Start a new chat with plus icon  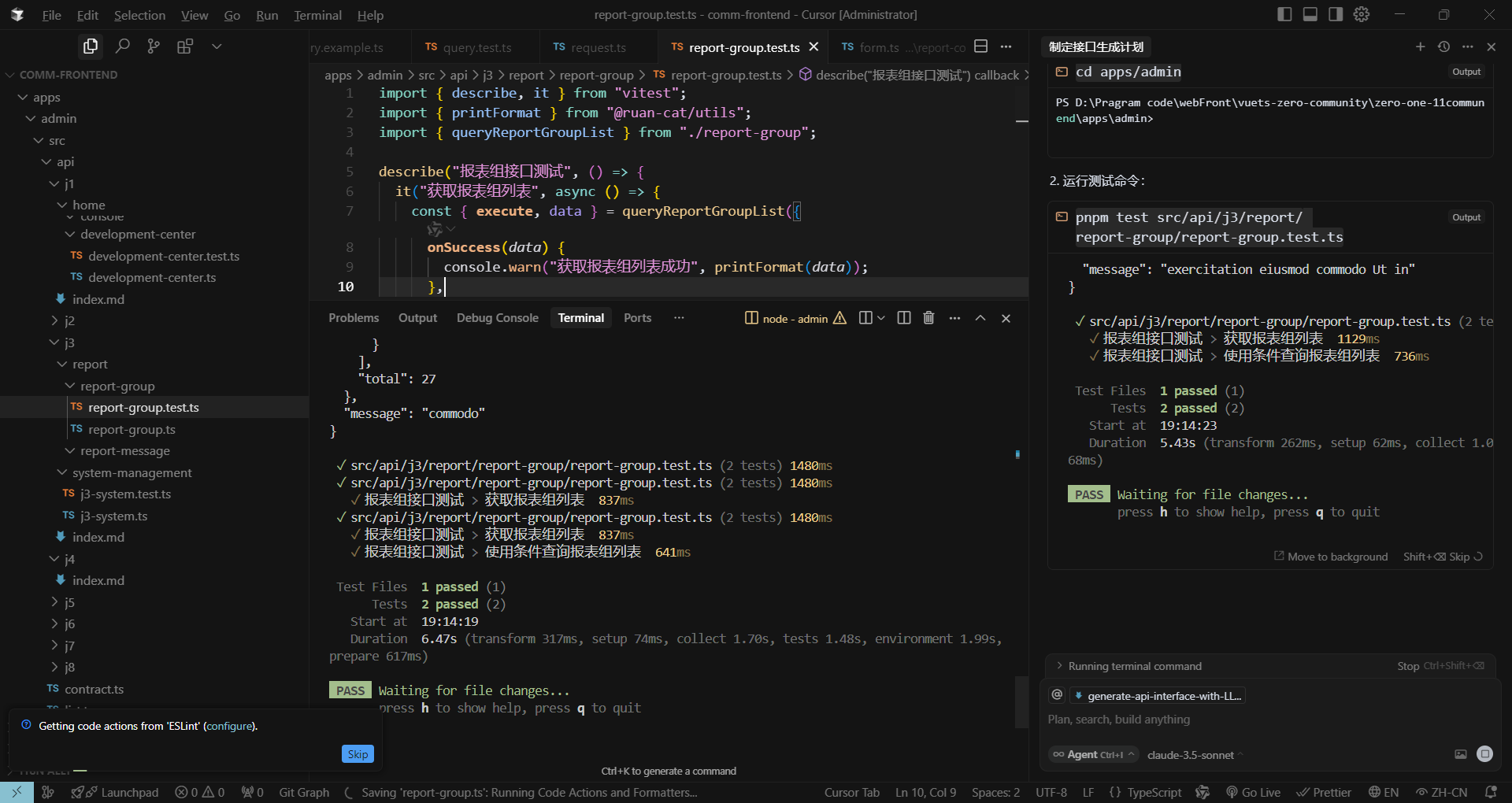1421,46
